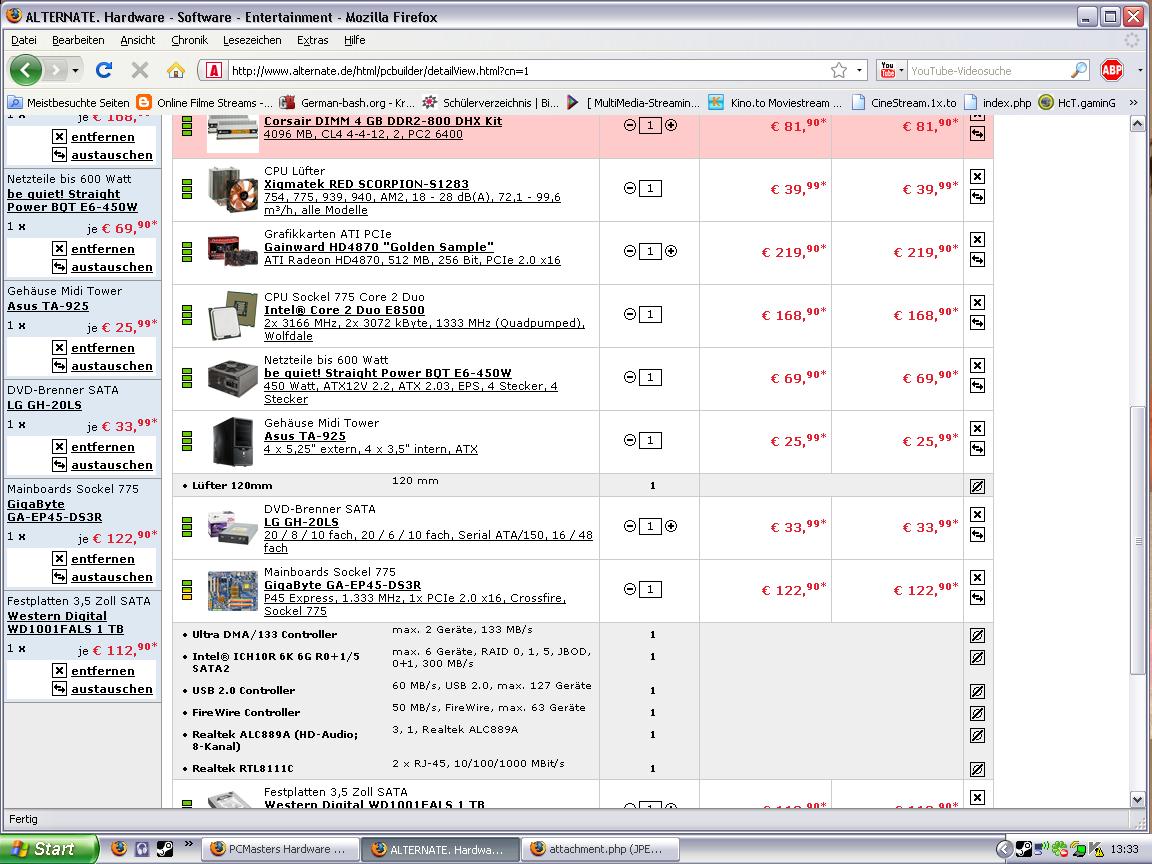The height and width of the screenshot is (864, 1152).
Task: Remove Asus TA-925 case row with X icon
Action: [x=977, y=428]
